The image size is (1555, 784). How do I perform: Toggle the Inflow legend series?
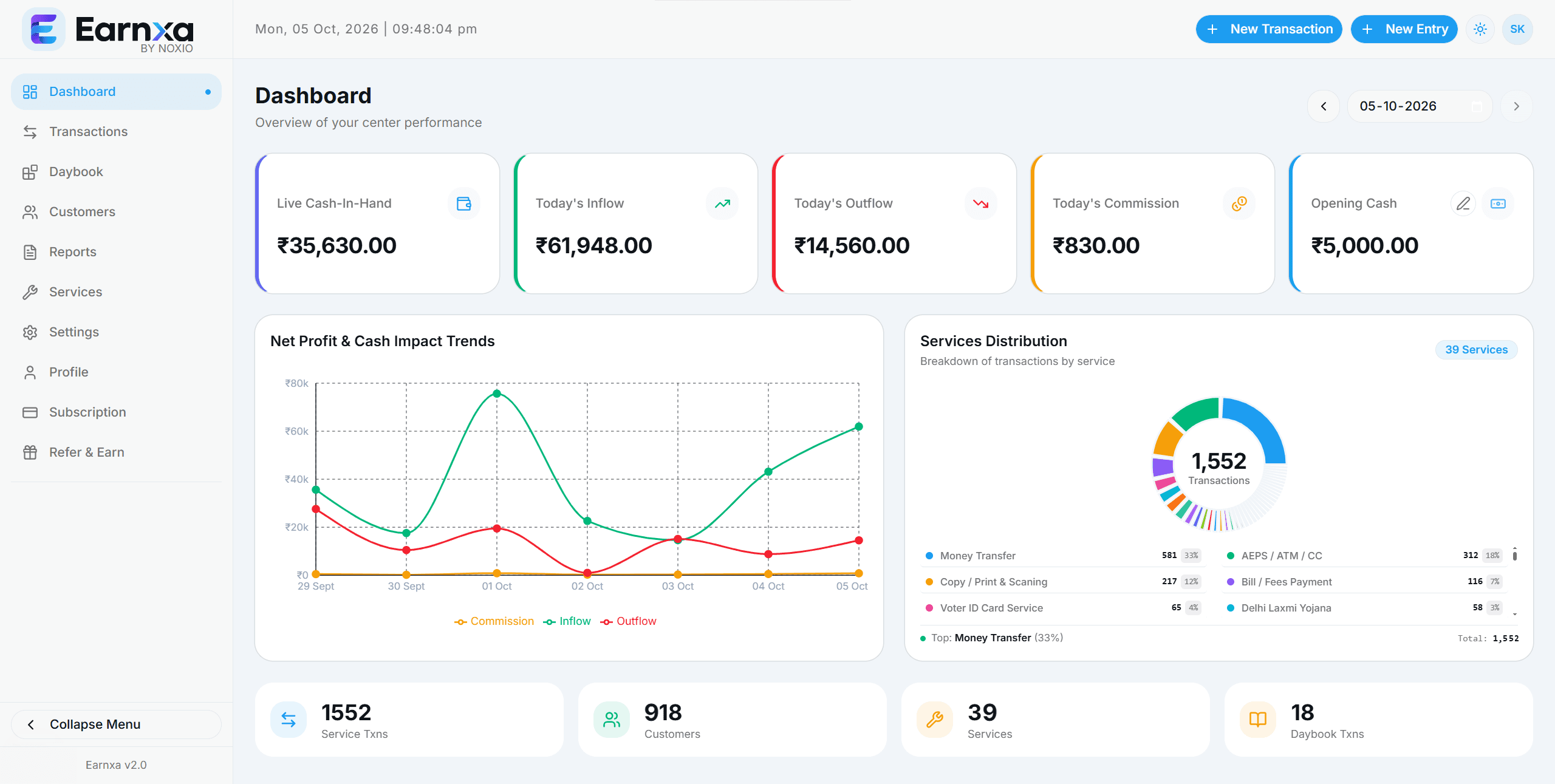[x=567, y=621]
